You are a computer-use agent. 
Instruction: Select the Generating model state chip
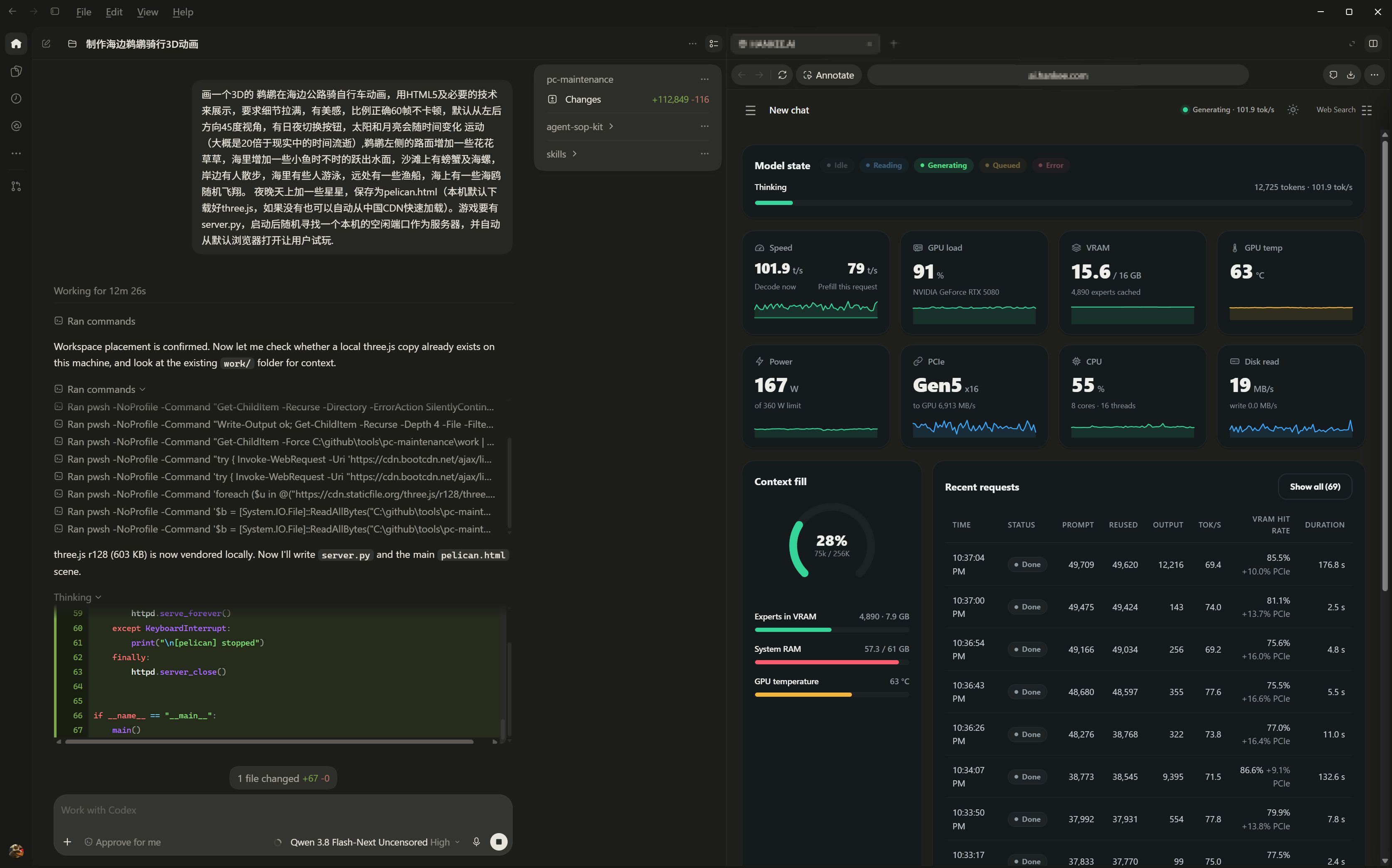click(943, 165)
